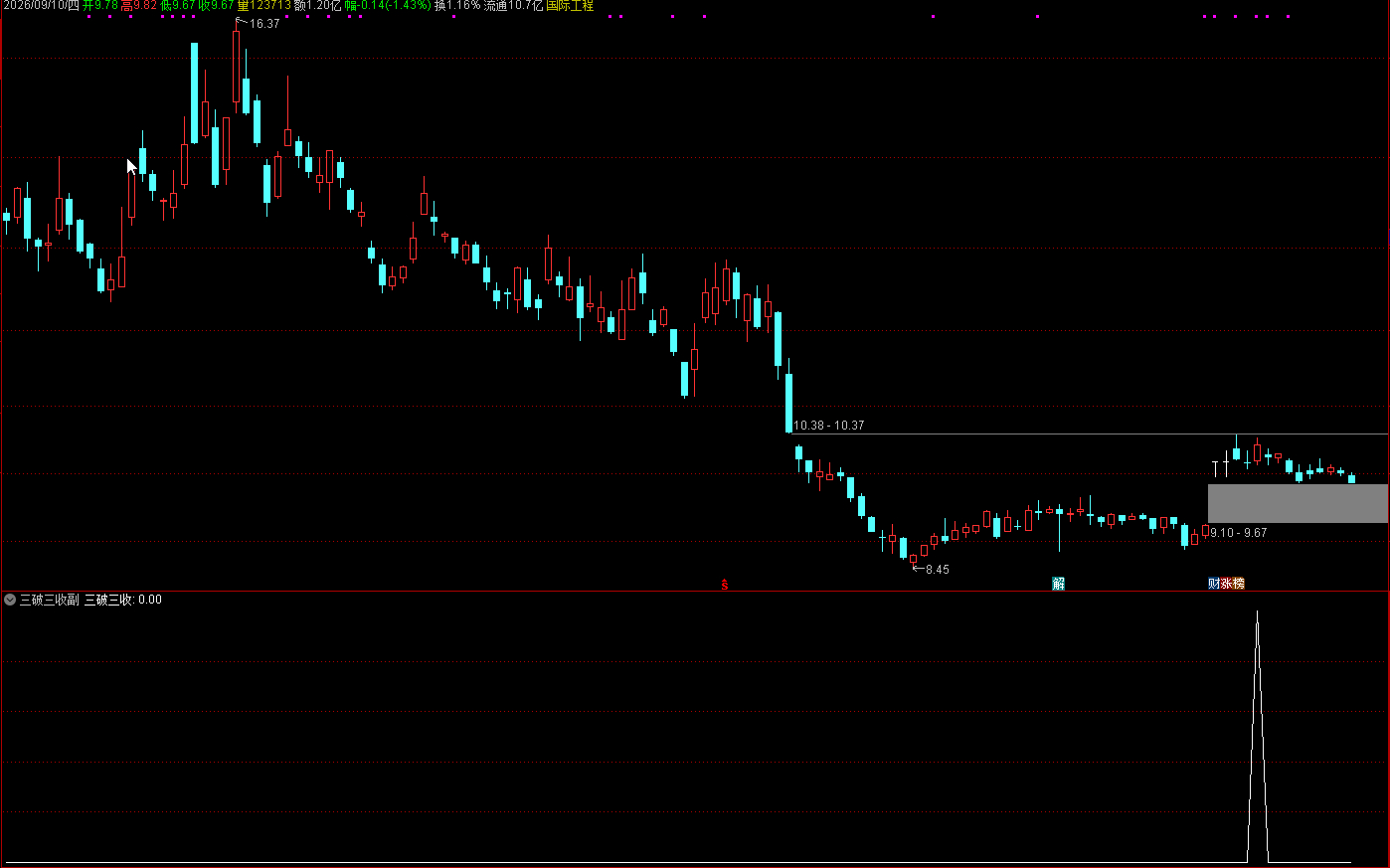The image size is (1390, 868).
Task: Select the 三破三收: 0.00 output value
Action: [122, 600]
